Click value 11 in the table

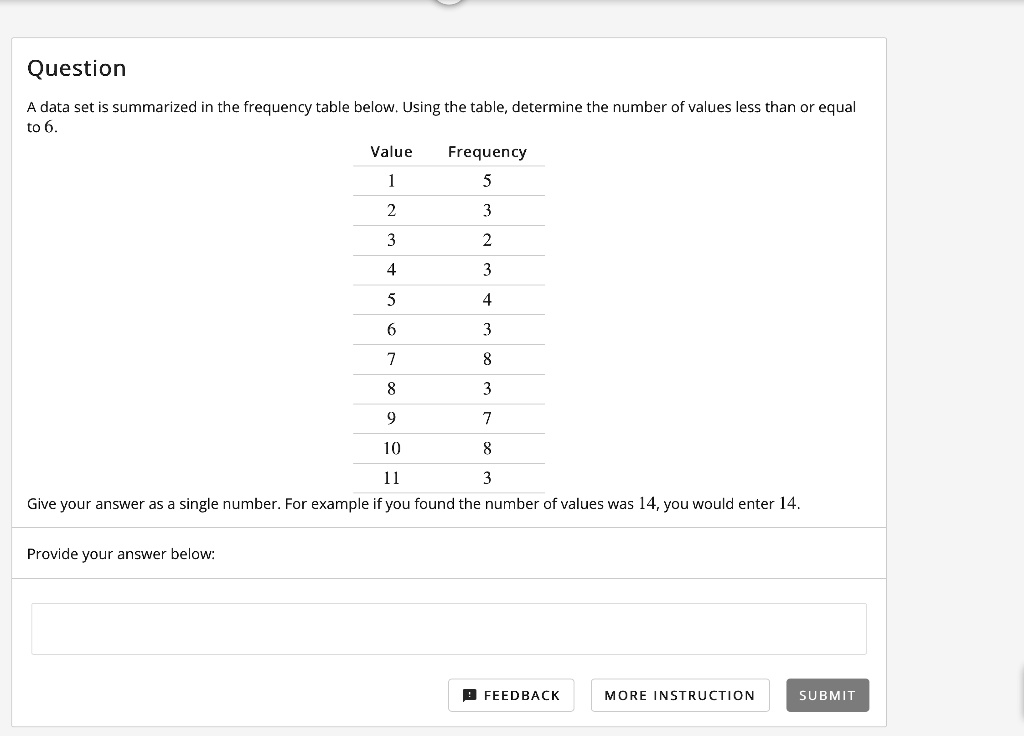pos(391,478)
